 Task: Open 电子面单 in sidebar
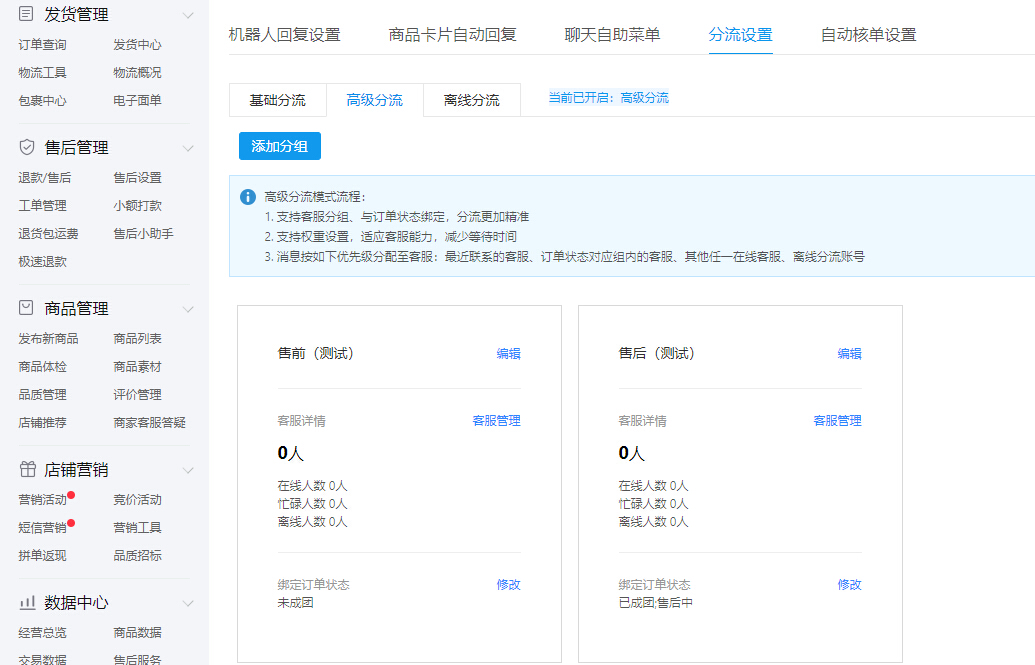click(137, 100)
